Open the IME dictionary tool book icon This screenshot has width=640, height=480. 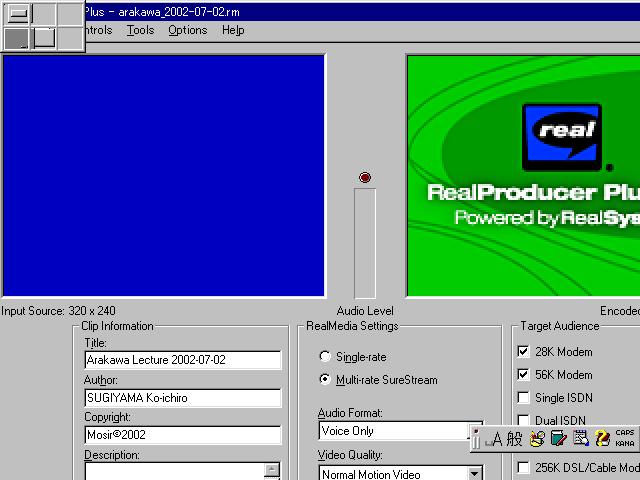click(558, 439)
